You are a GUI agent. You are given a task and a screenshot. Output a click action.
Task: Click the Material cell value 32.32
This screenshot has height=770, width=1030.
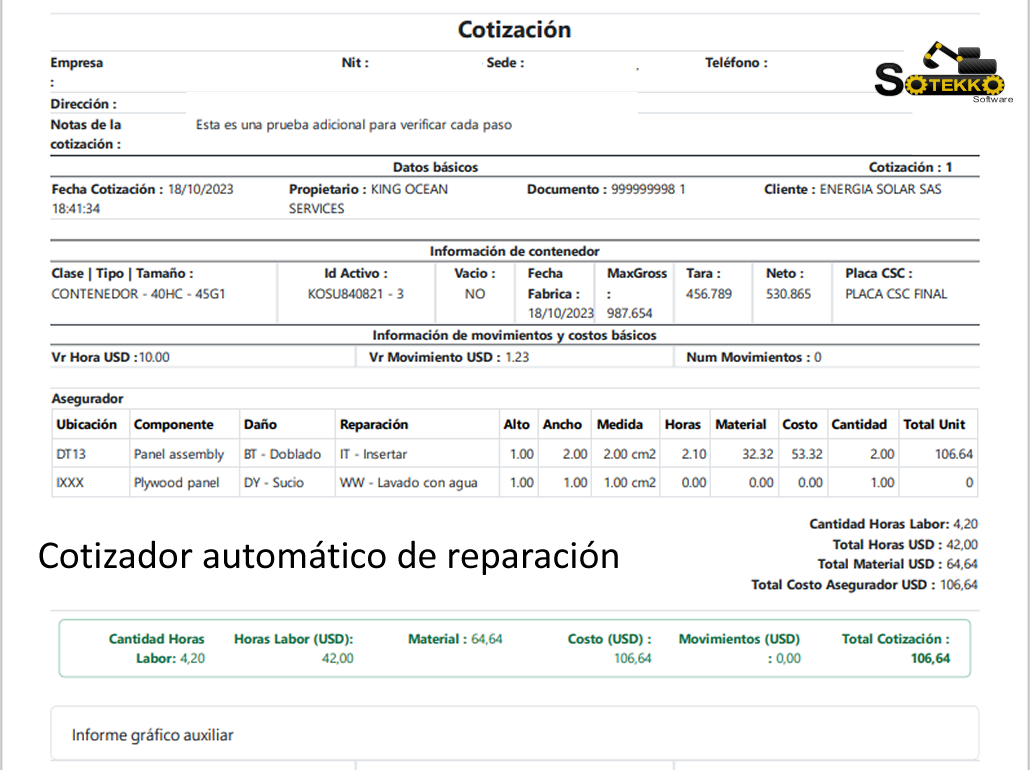(757, 454)
